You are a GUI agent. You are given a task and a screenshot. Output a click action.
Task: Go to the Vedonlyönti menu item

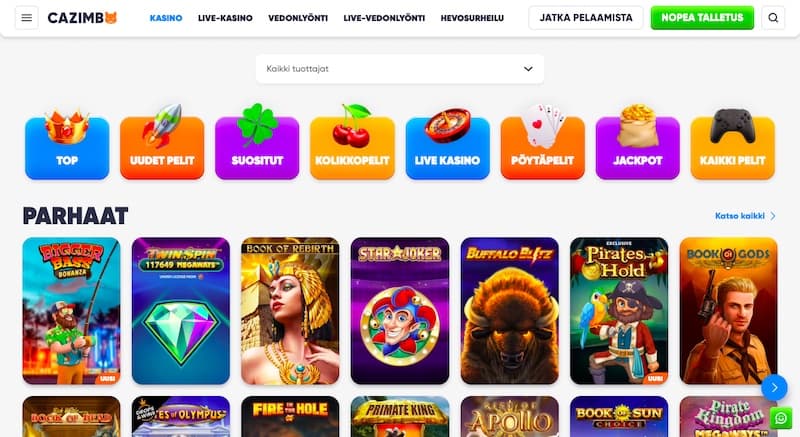pyautogui.click(x=298, y=18)
